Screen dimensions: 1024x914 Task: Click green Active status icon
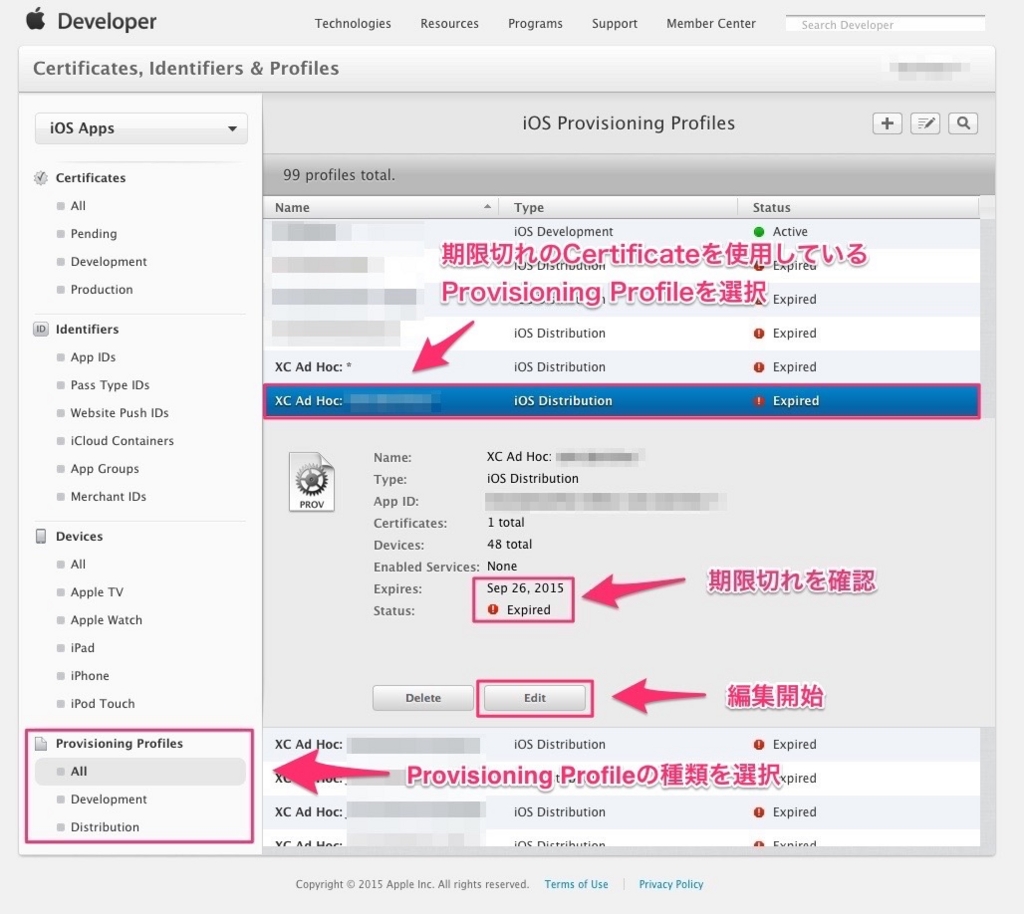coord(759,232)
